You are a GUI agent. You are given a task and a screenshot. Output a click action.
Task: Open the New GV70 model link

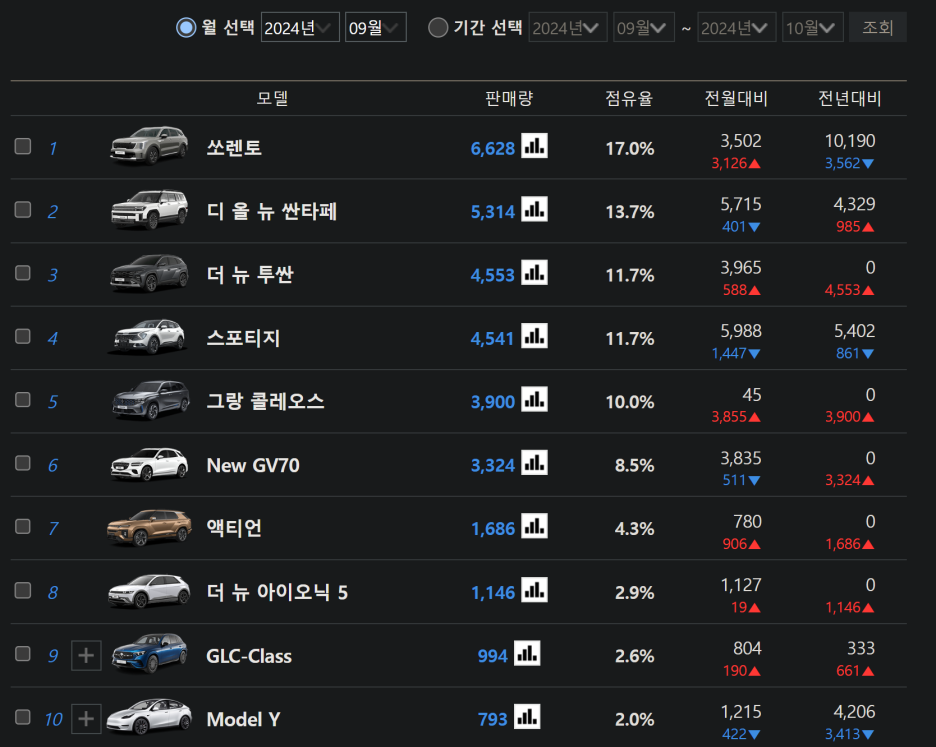[253, 465]
